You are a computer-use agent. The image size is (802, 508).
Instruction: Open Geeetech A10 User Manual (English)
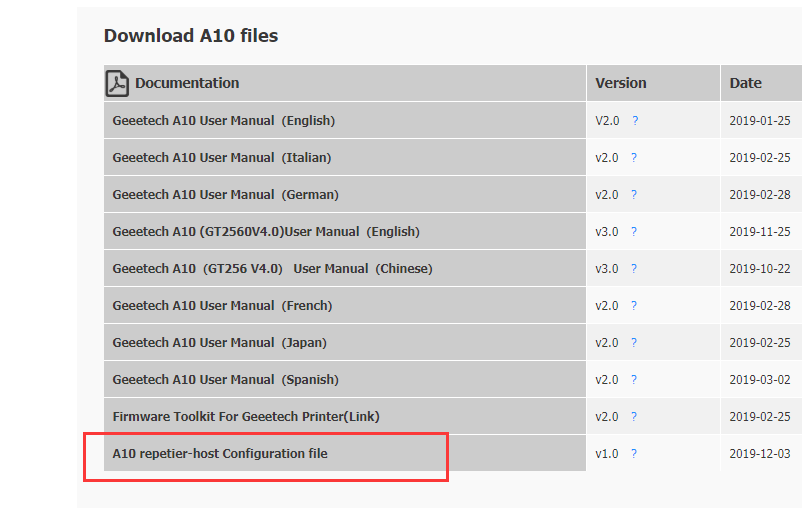[224, 121]
